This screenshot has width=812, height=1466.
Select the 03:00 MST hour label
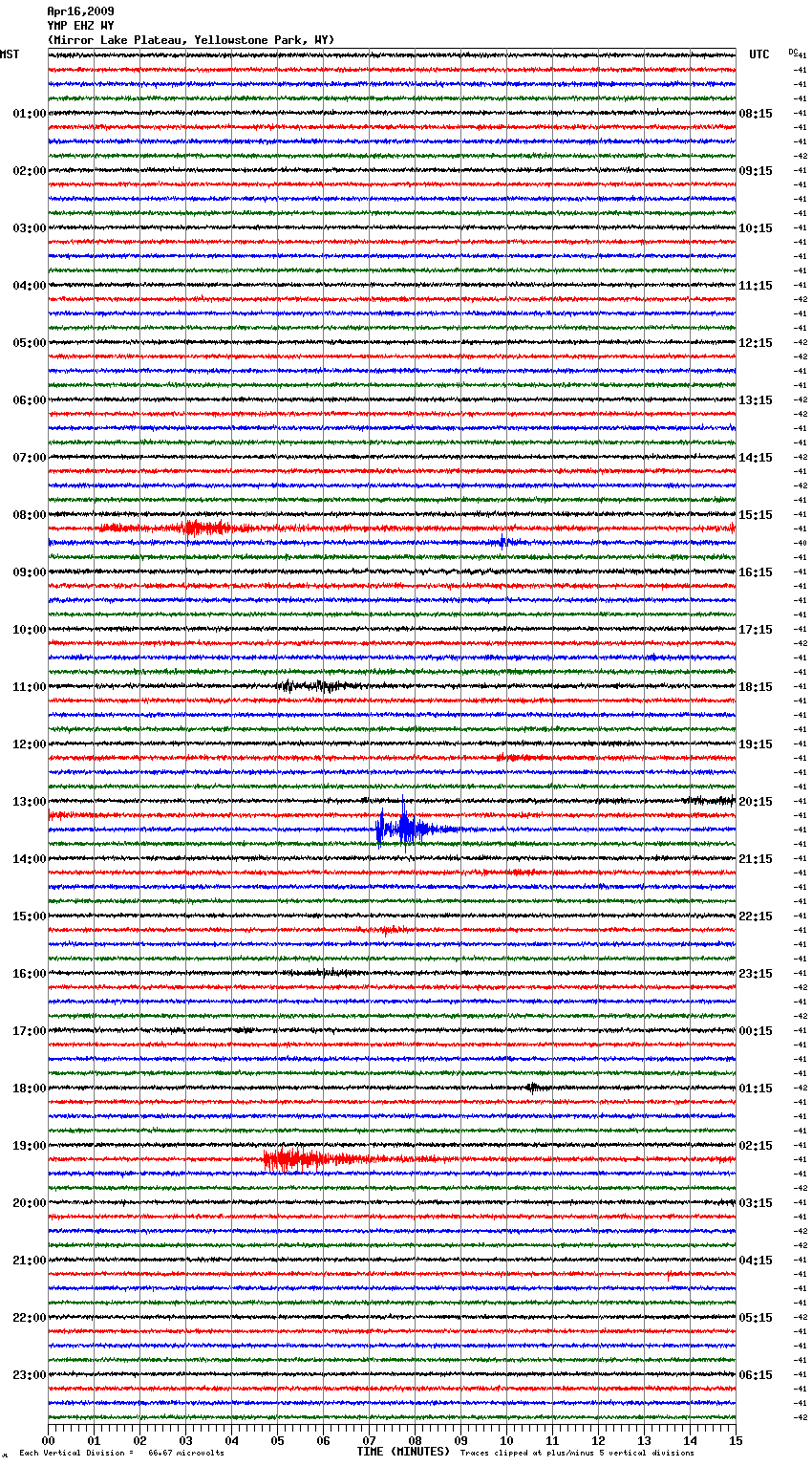(x=30, y=228)
